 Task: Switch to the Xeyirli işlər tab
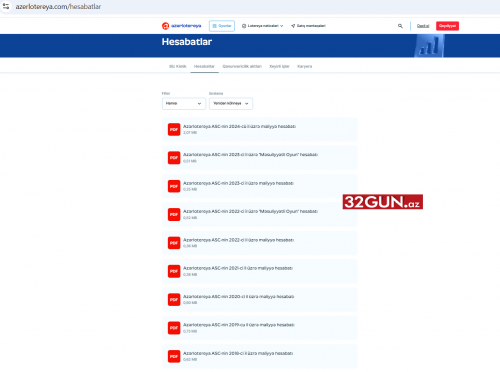pos(279,66)
